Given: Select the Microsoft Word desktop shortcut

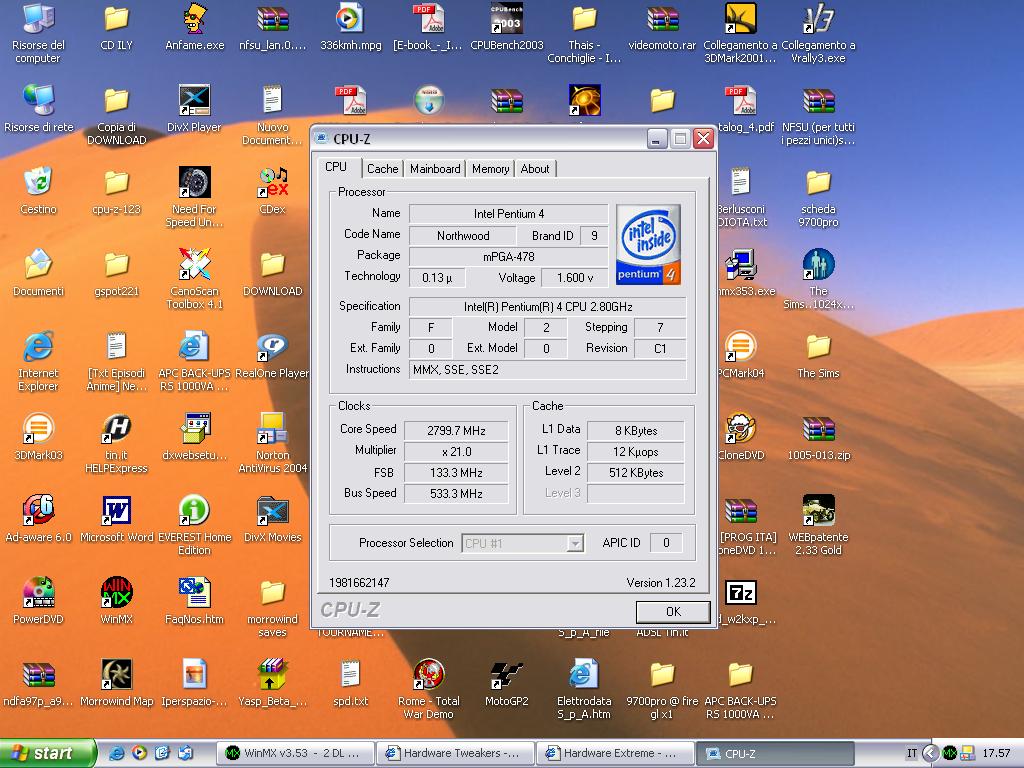Looking at the screenshot, I should click(x=116, y=519).
